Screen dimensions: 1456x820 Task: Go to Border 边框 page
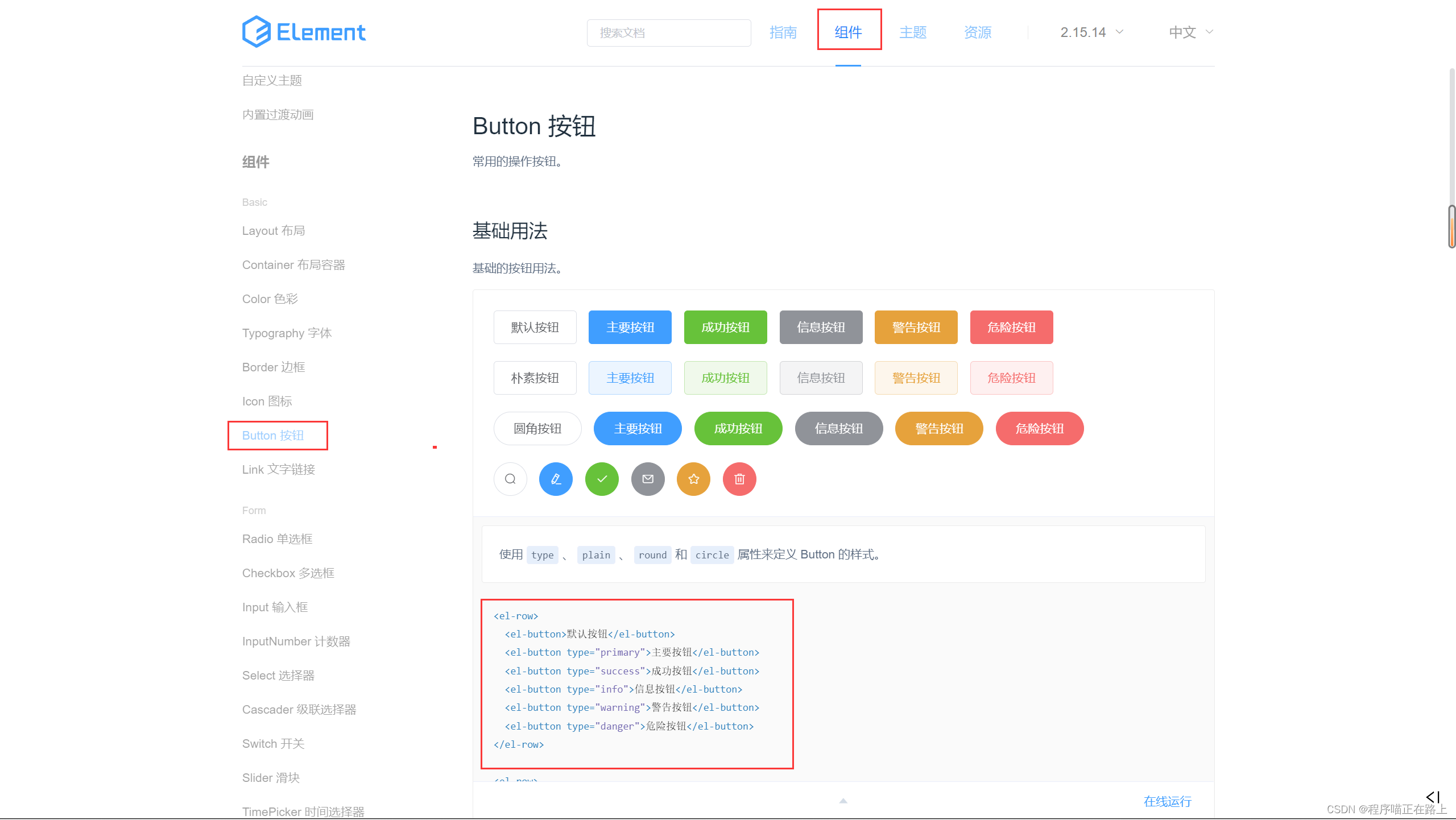point(274,367)
